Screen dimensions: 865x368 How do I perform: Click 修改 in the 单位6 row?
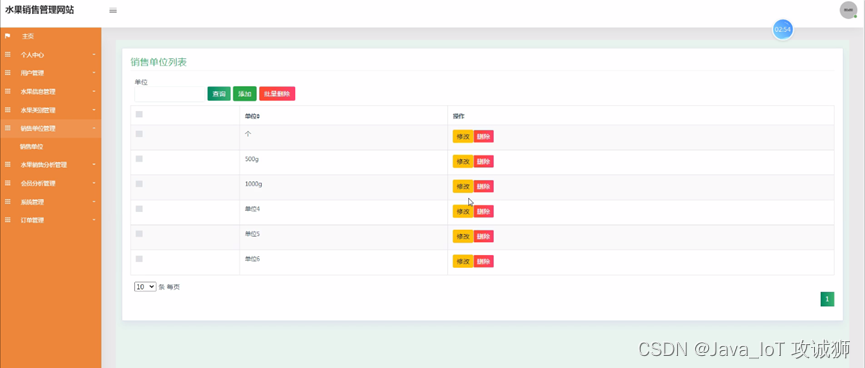click(463, 261)
